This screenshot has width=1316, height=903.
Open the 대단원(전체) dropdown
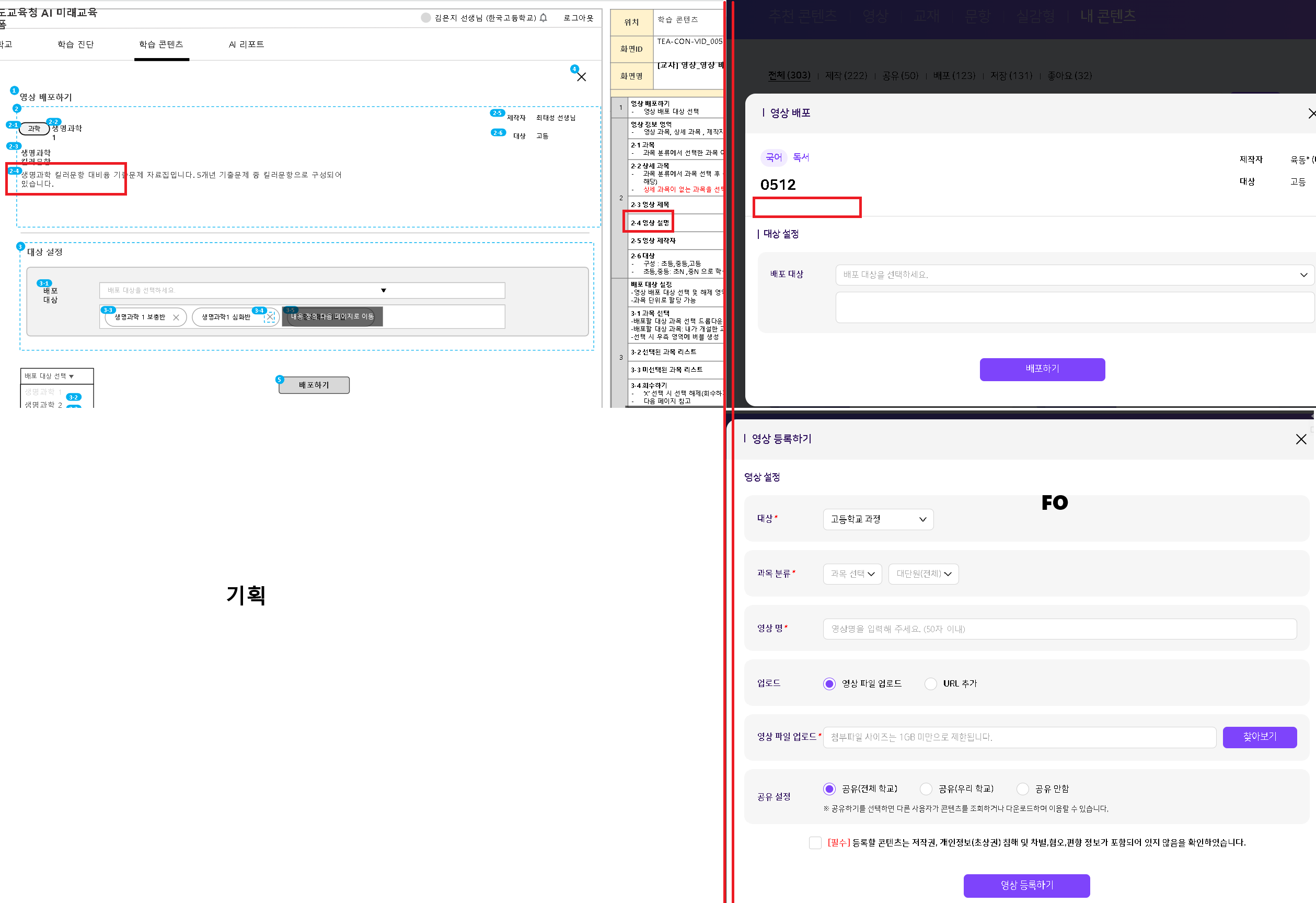click(x=923, y=574)
